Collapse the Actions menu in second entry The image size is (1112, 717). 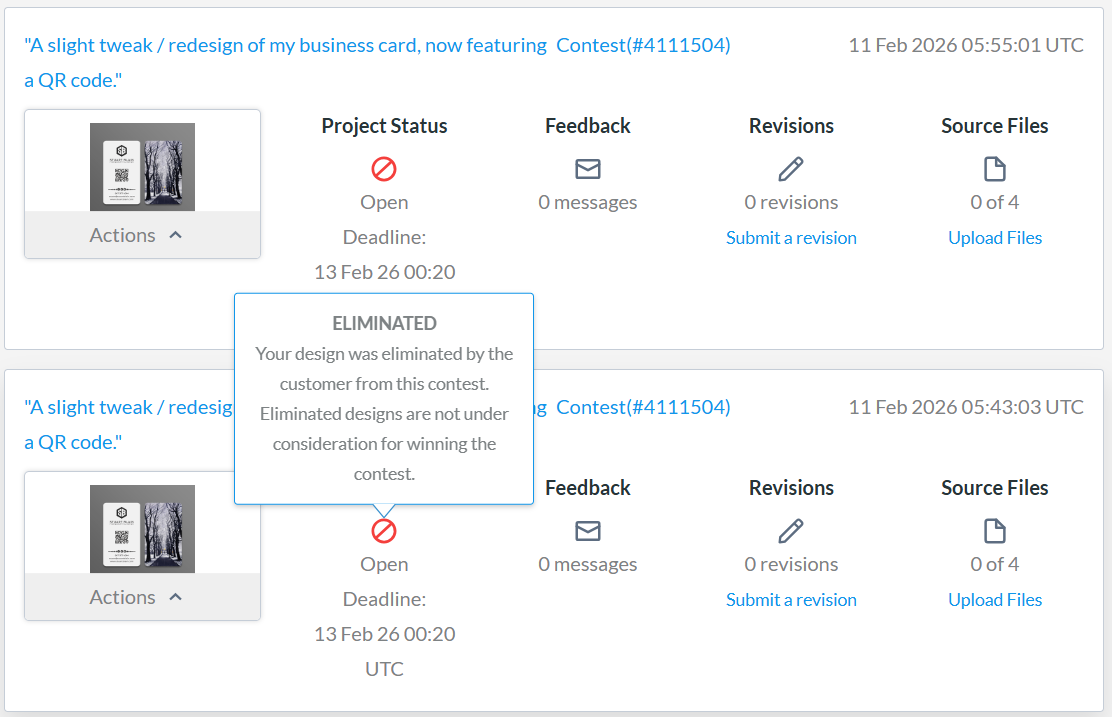point(137,597)
